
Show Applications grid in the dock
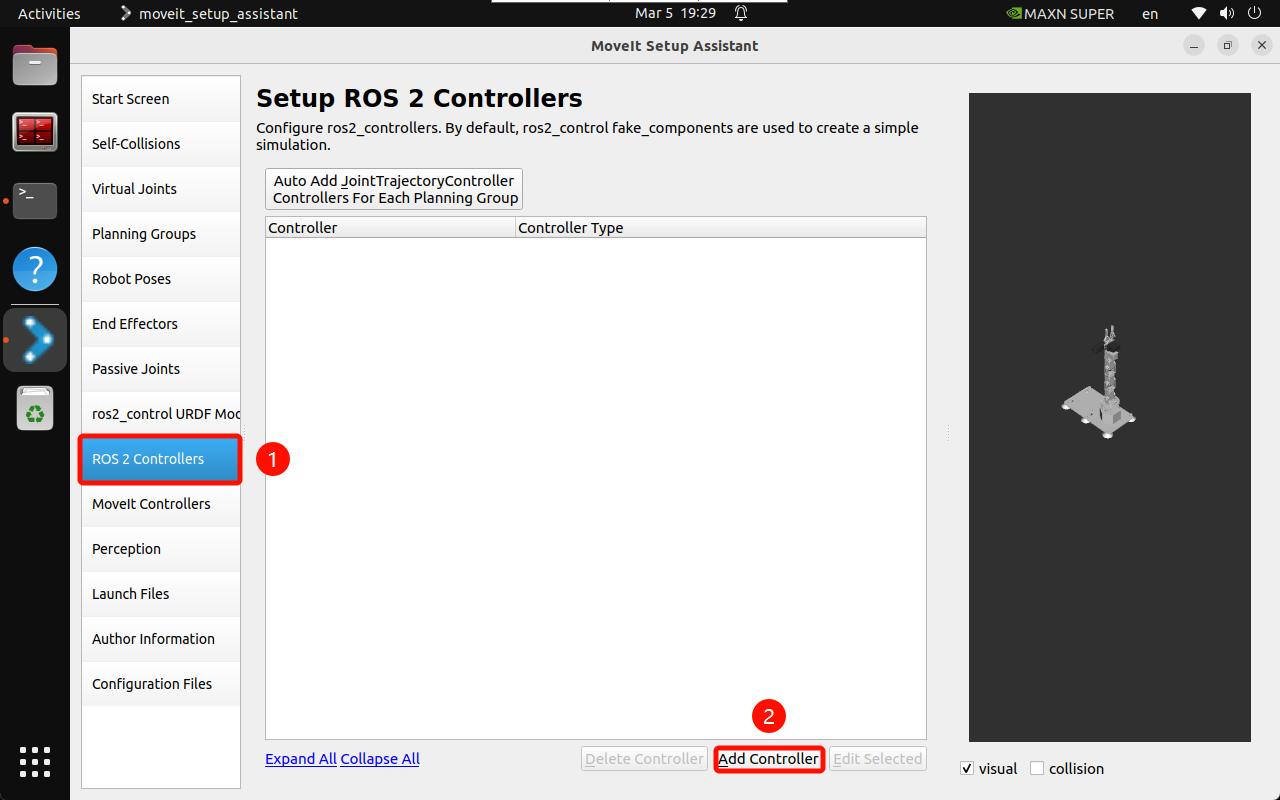click(x=35, y=762)
